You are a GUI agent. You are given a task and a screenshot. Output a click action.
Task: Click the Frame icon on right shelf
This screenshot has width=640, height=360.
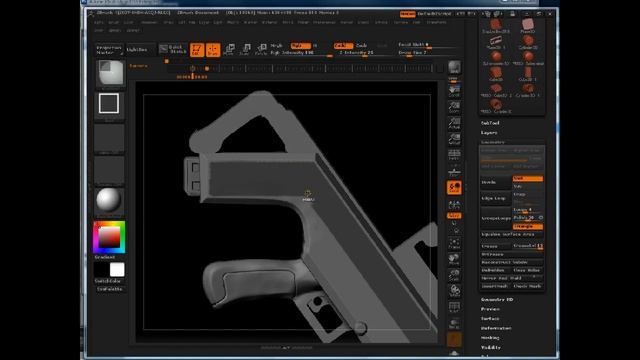click(x=454, y=244)
